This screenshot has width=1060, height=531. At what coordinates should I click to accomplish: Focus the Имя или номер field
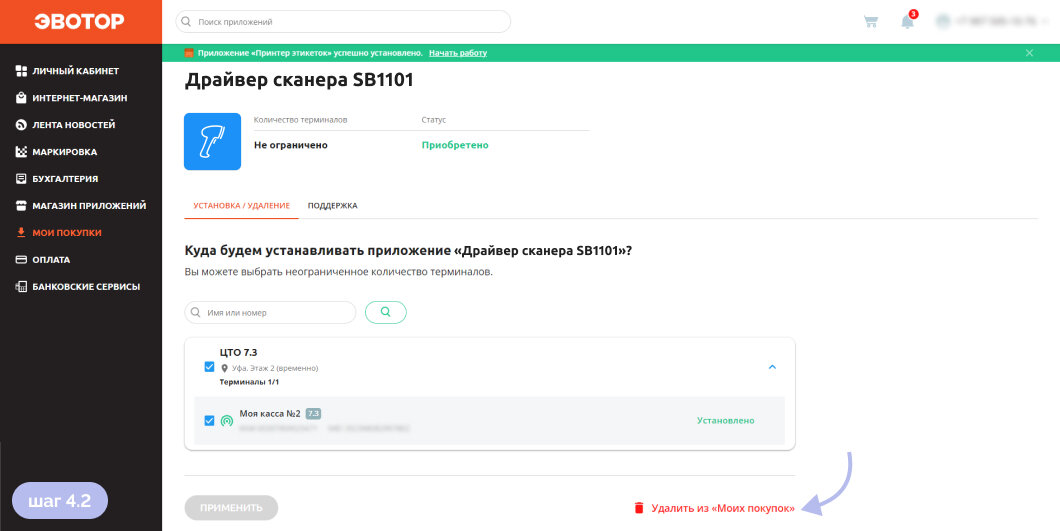(270, 313)
